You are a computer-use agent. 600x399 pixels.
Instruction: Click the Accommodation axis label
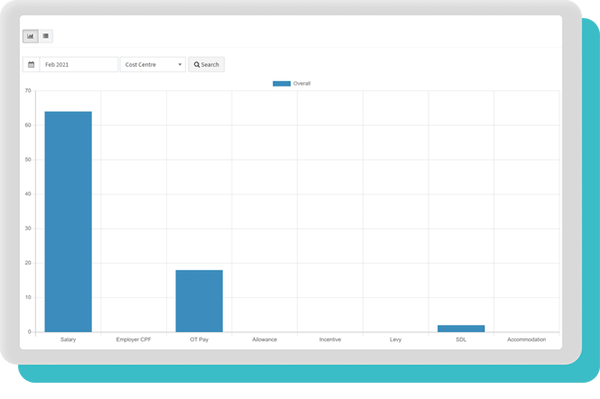[527, 339]
